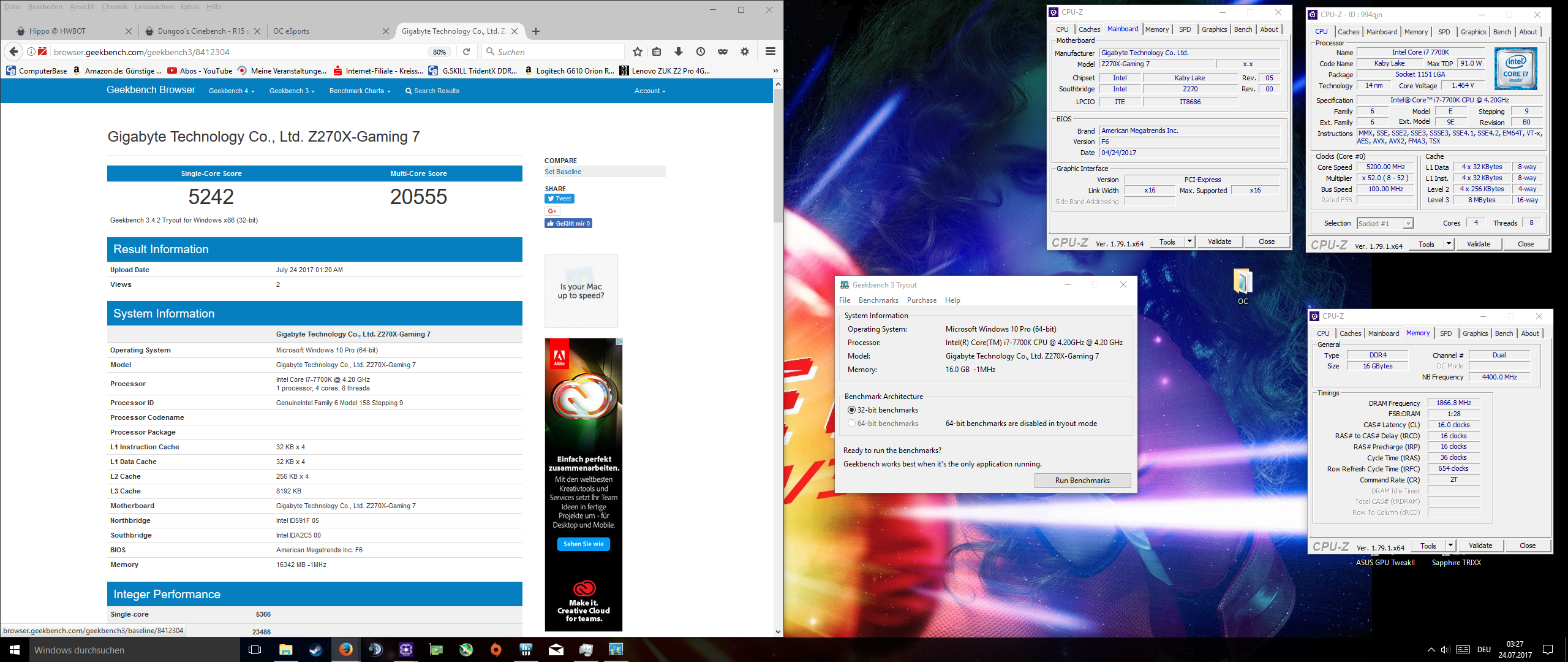This screenshot has height=662, width=1568.
Task: Open Firefox history clock icon
Action: click(701, 52)
